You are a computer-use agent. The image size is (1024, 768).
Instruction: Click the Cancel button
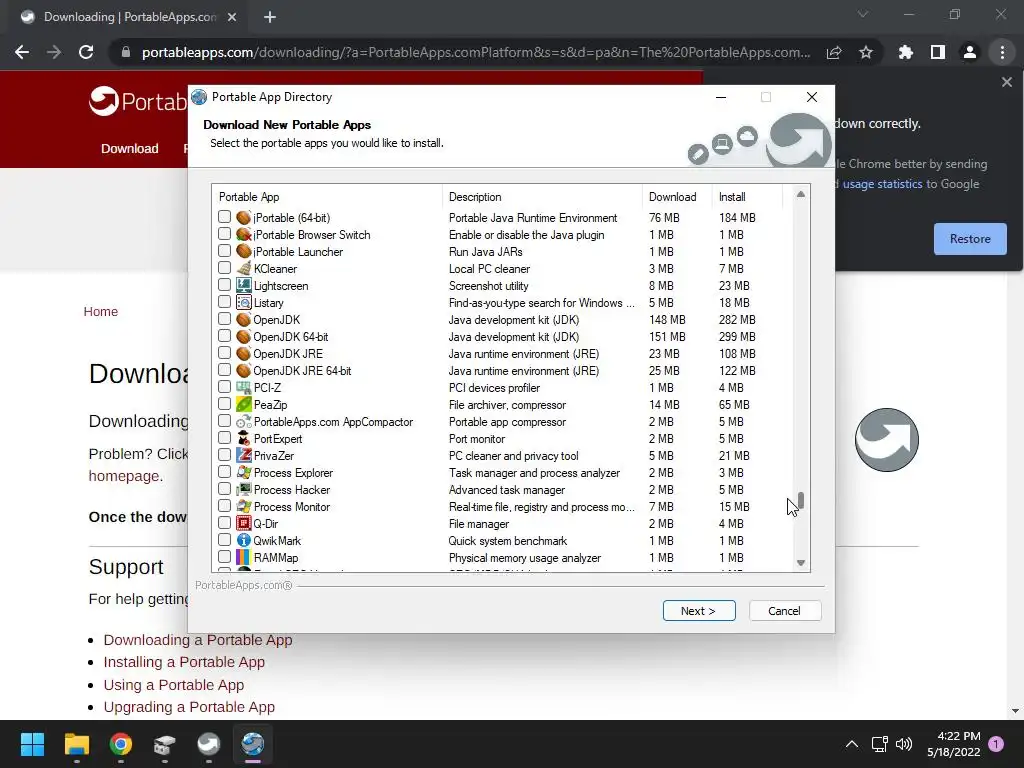[x=784, y=611]
